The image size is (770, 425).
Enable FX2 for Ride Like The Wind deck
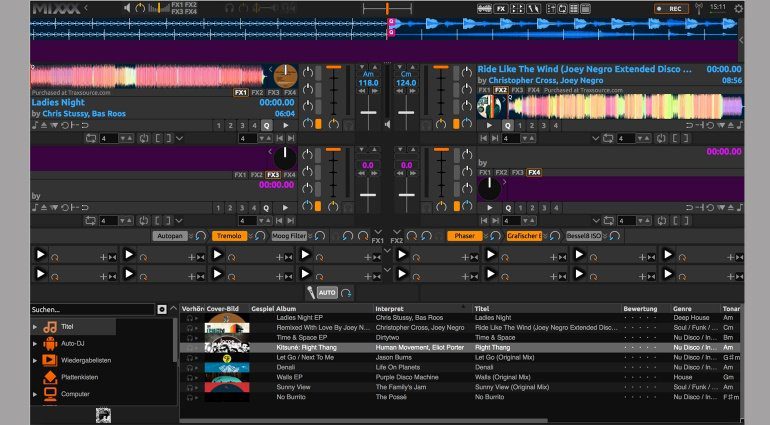[x=501, y=90]
